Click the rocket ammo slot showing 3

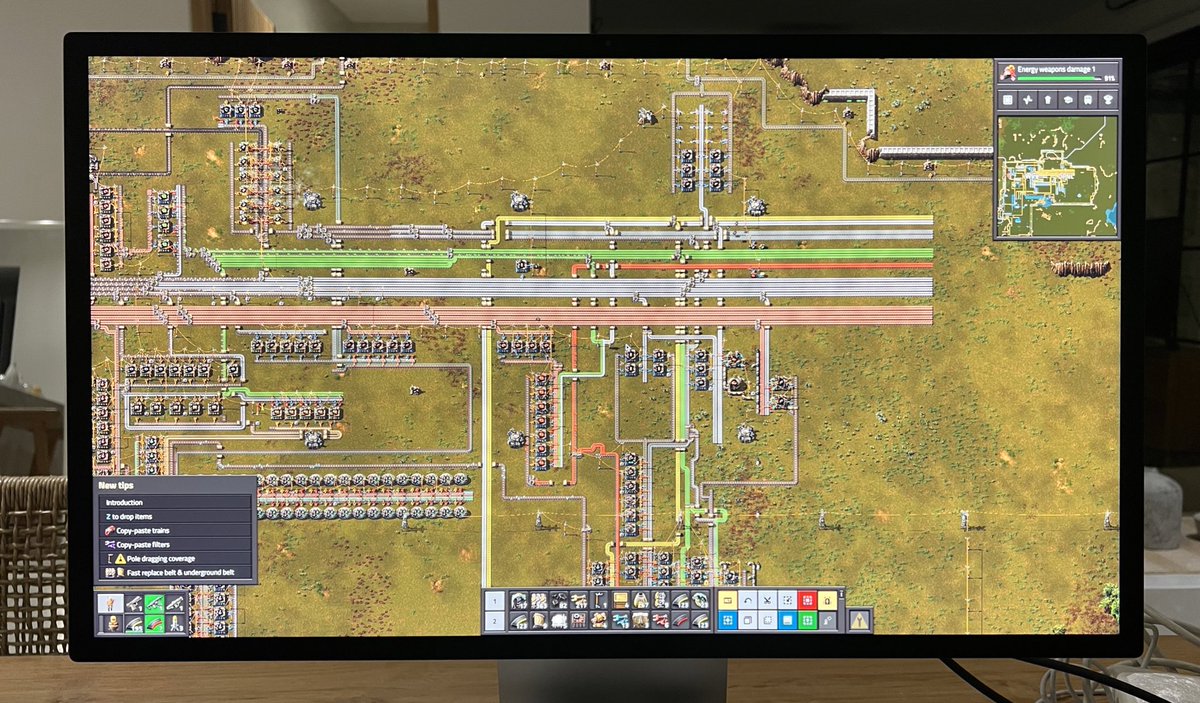click(x=175, y=623)
